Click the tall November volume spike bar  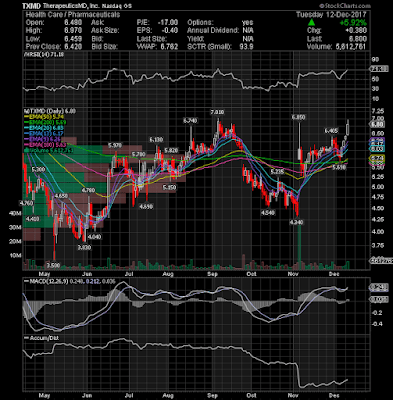point(299,247)
